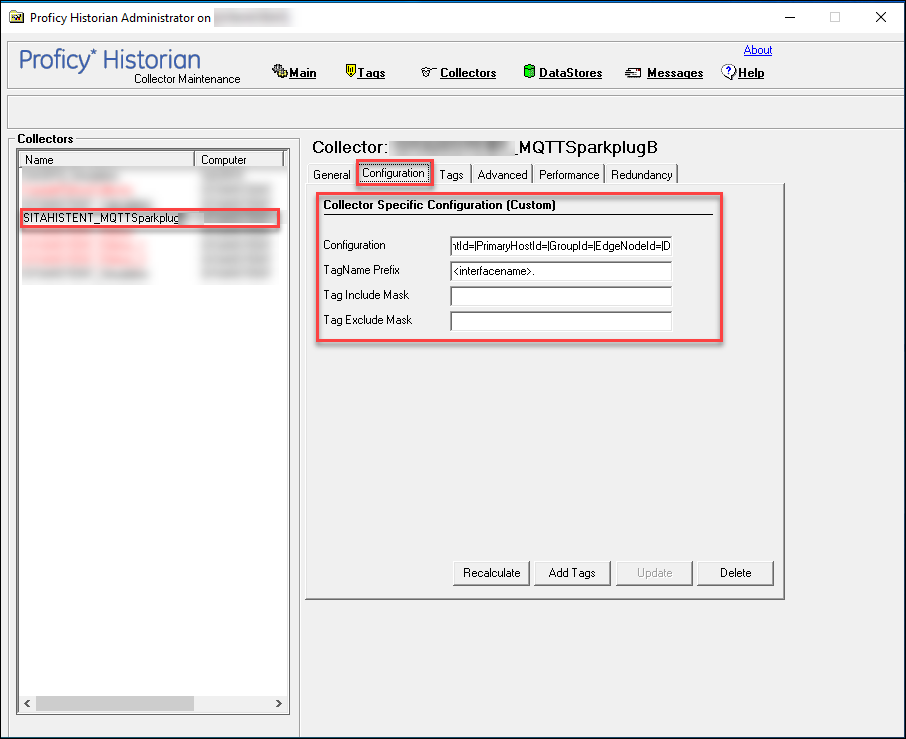This screenshot has width=906, height=739.
Task: Switch to the Advanced tab
Action: point(502,174)
